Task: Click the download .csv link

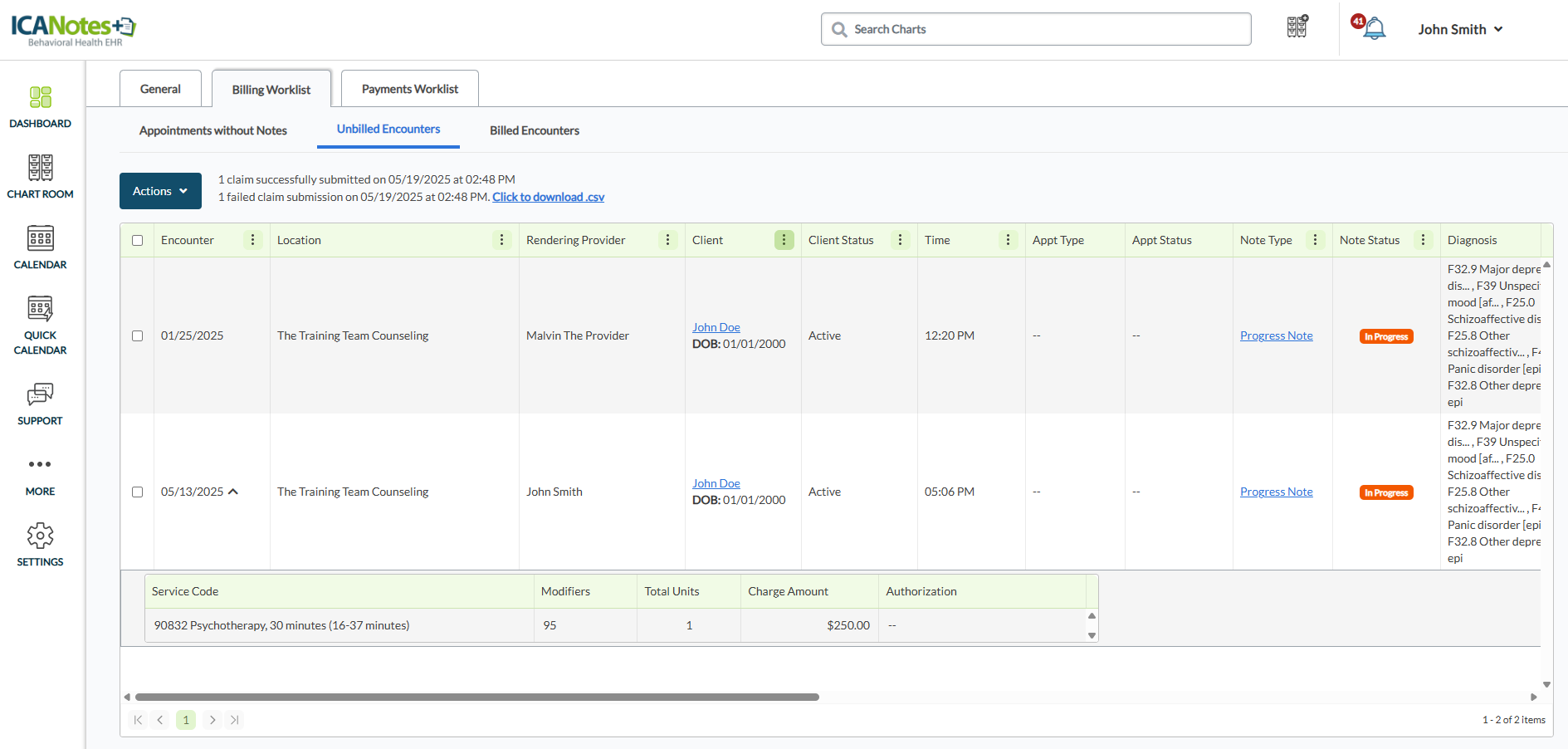Action: tap(548, 197)
